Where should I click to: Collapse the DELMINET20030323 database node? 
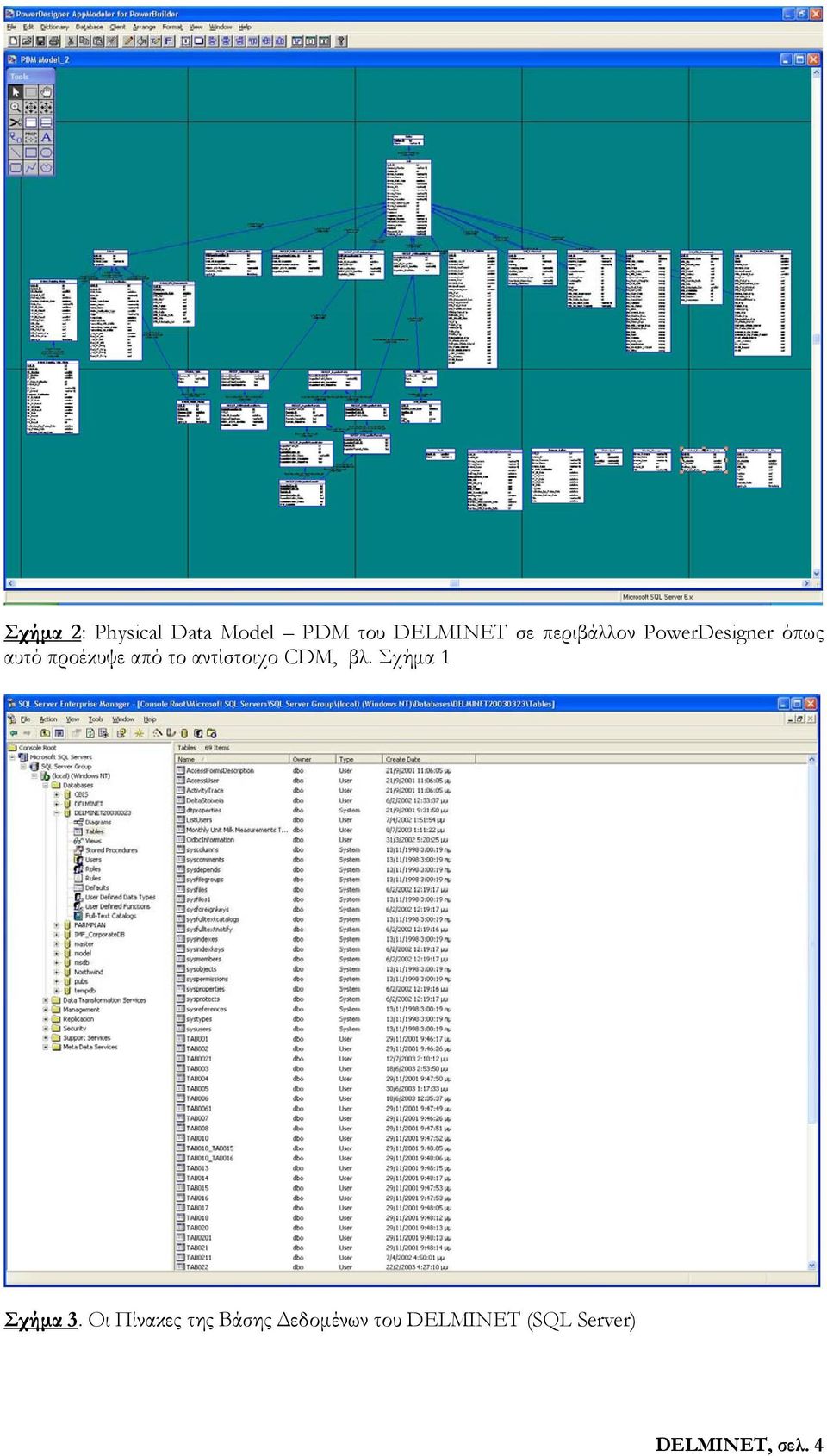57,813
